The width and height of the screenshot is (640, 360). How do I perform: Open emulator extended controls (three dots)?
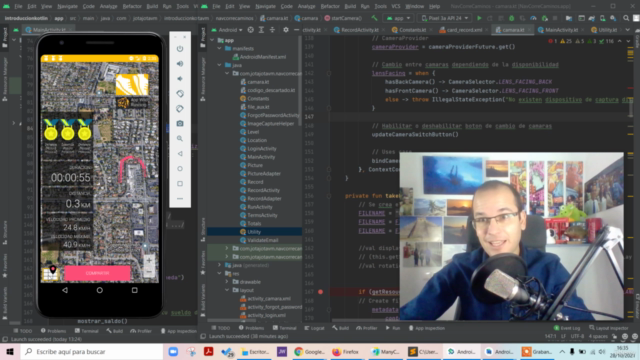tap(180, 199)
